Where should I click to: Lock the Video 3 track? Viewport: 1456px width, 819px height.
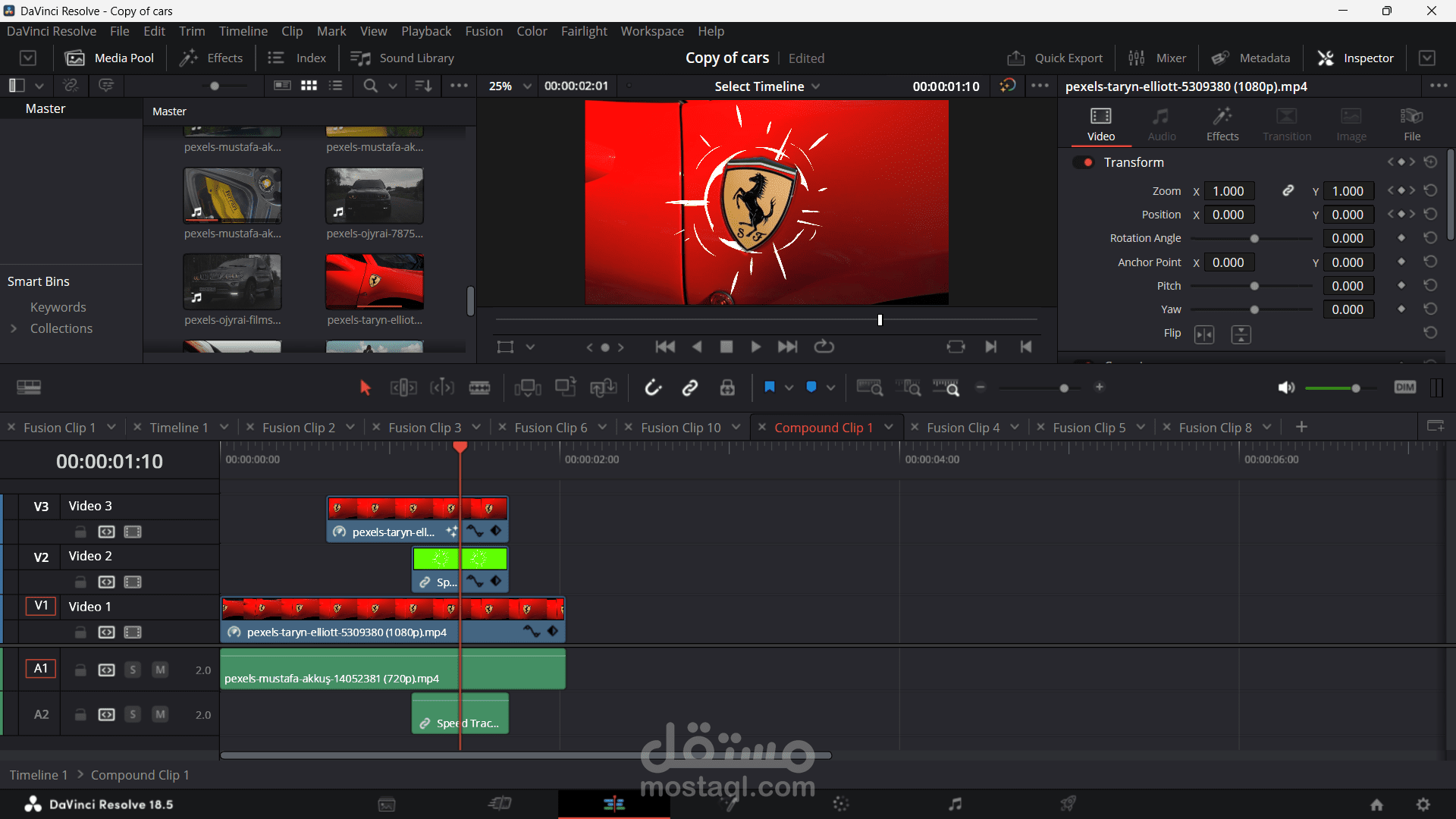click(80, 532)
